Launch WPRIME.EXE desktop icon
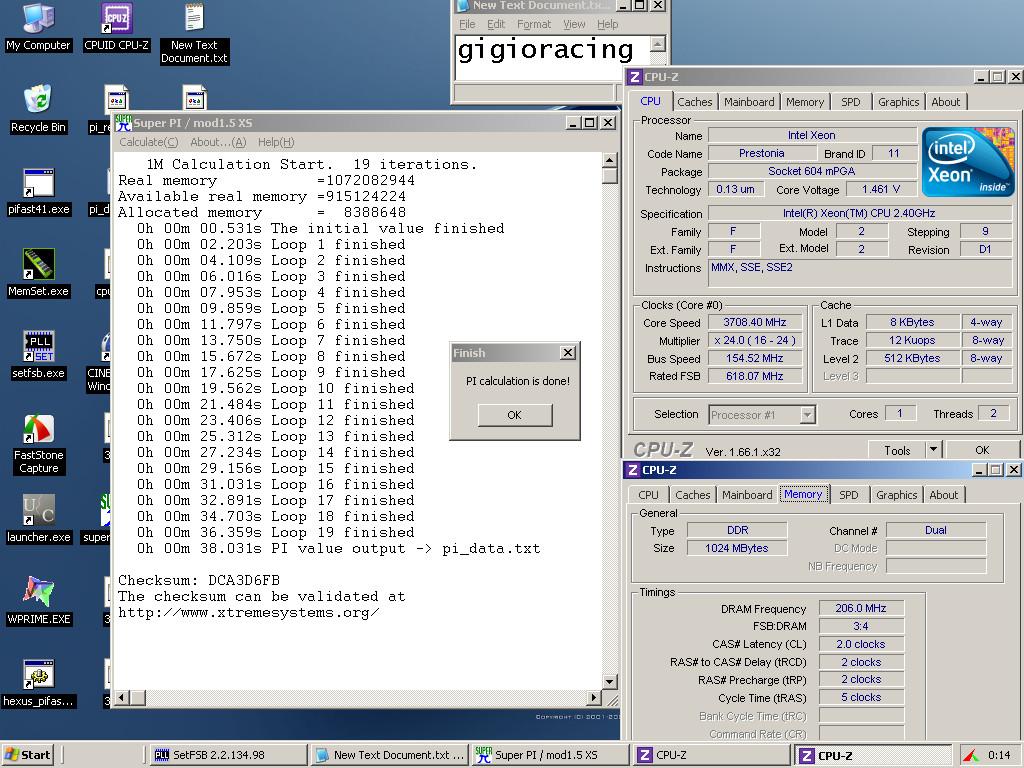 pos(38,601)
